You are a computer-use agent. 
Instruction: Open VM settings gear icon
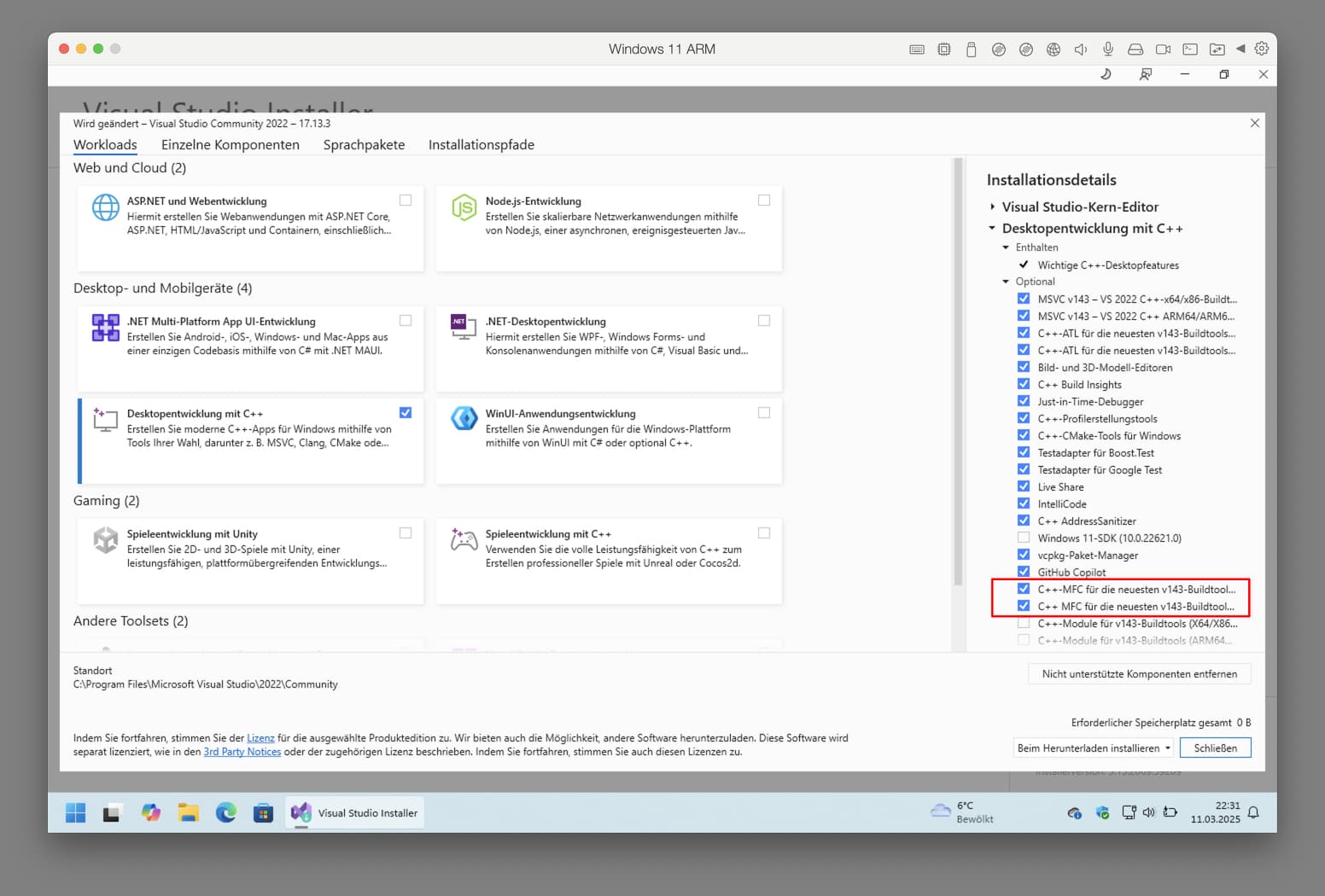click(x=1262, y=49)
